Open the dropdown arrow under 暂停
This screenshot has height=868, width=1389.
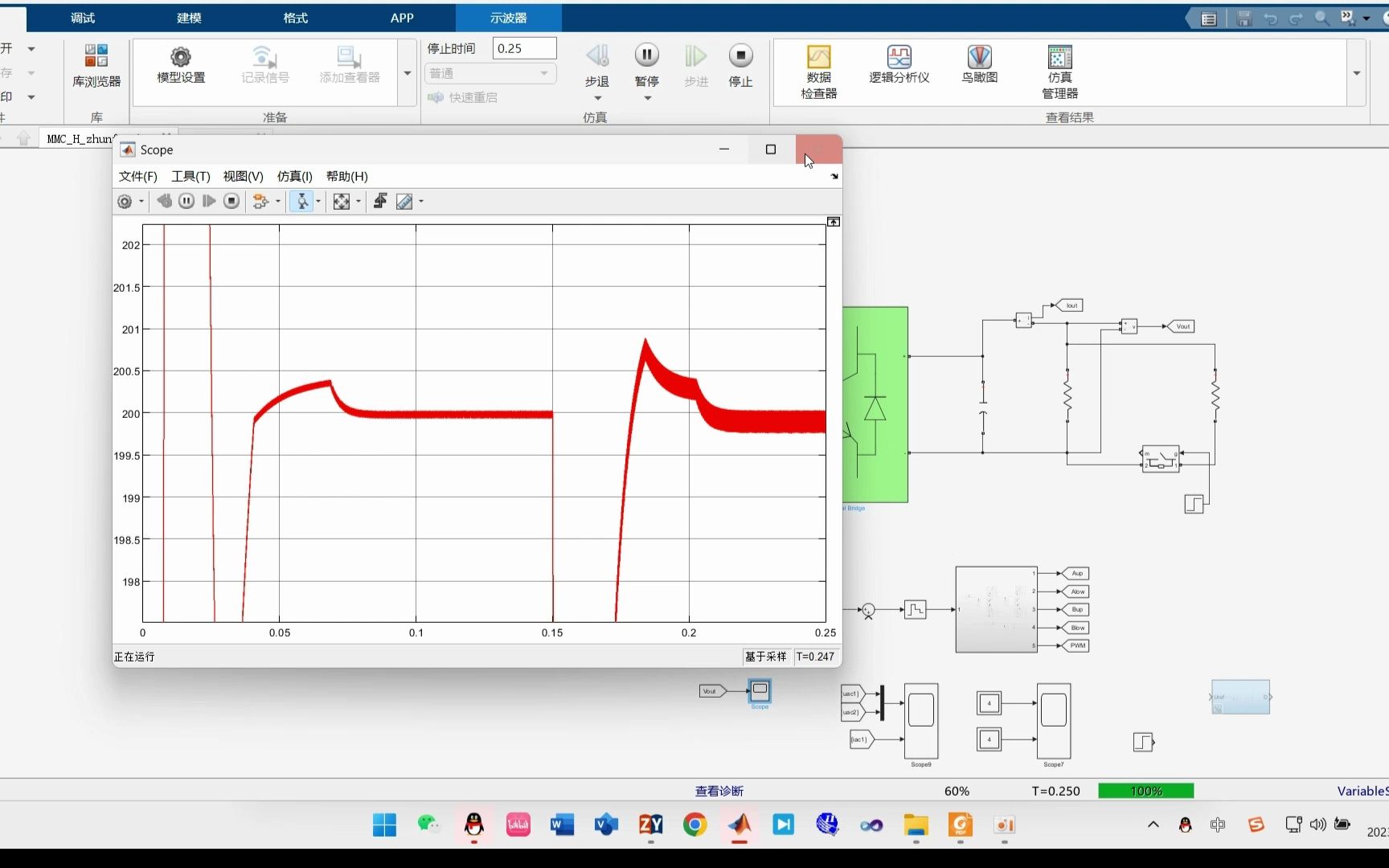(647, 99)
